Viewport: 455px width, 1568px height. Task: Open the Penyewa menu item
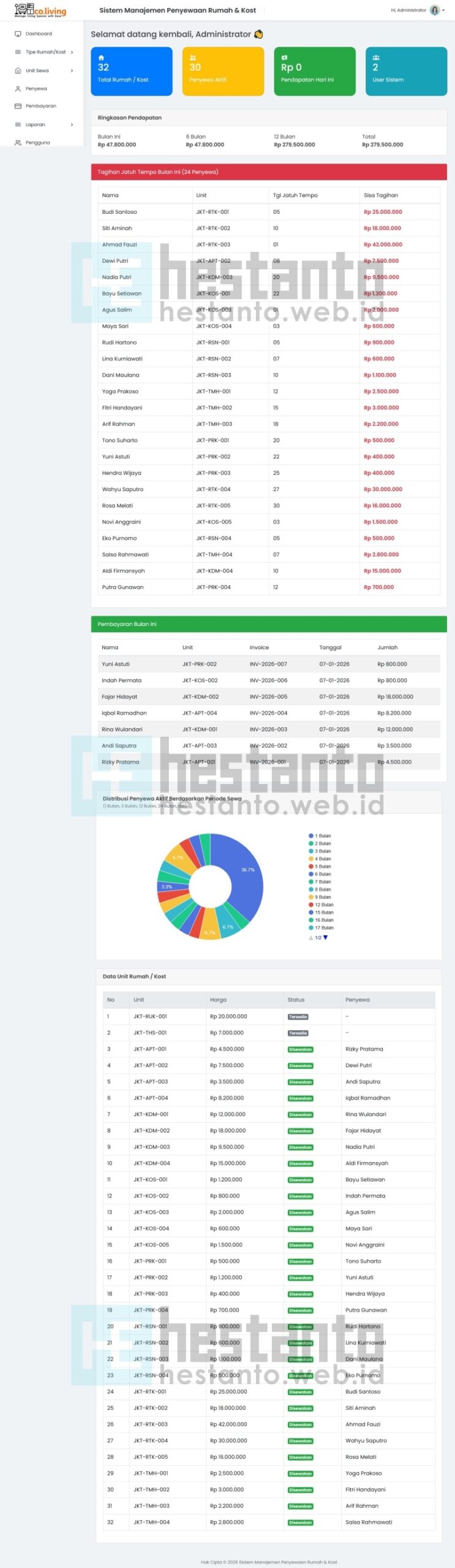coord(36,89)
